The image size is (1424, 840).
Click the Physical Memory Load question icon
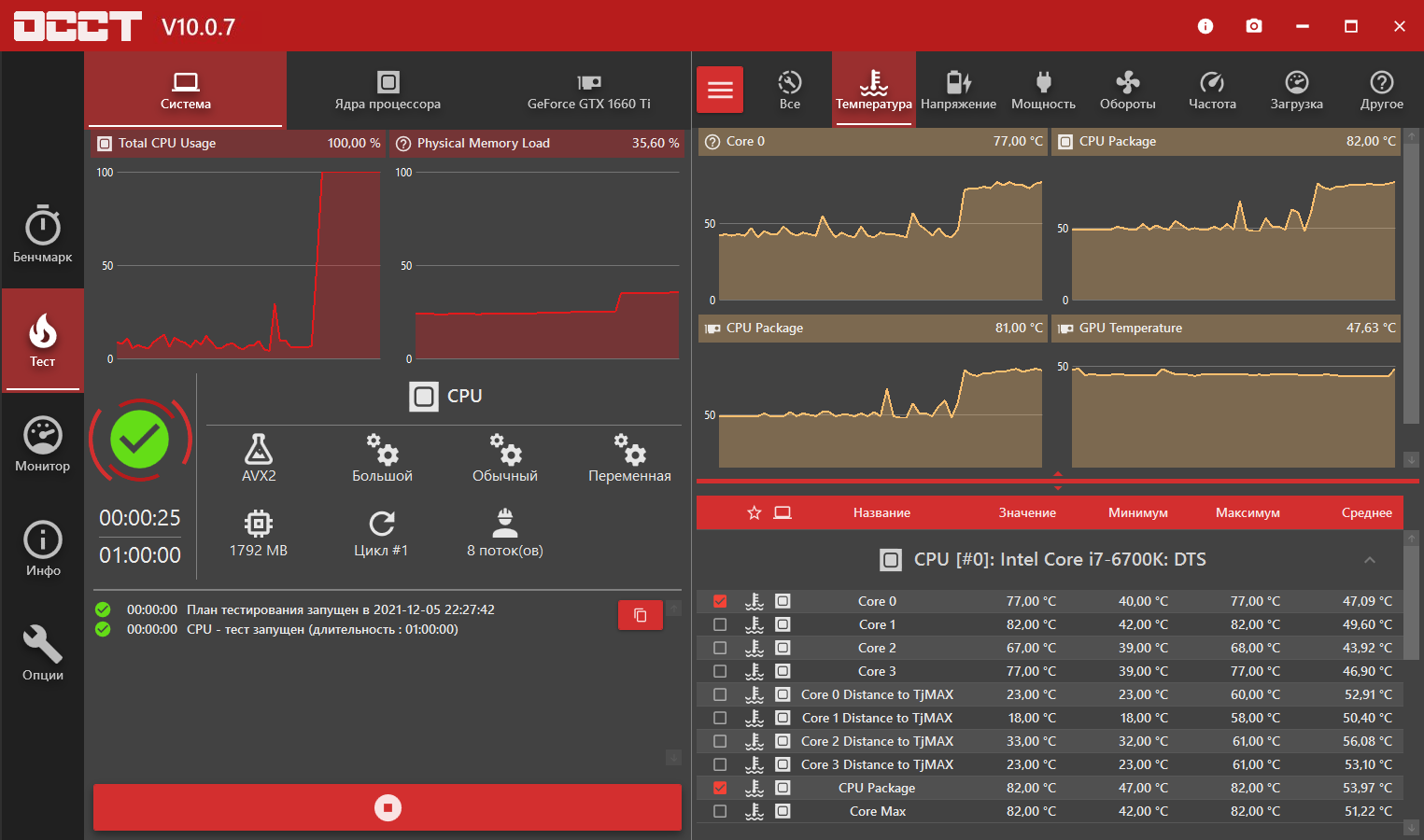point(403,144)
